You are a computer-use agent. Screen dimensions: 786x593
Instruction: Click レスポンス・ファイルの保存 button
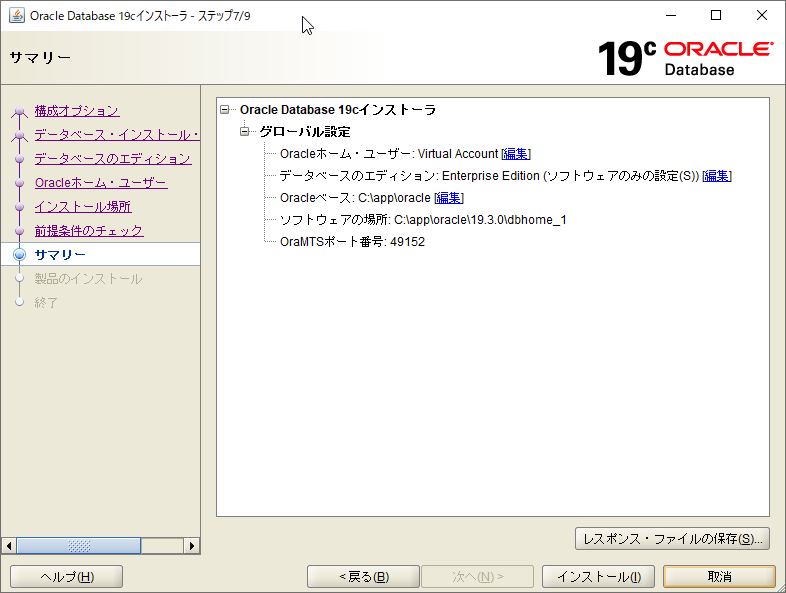(672, 539)
